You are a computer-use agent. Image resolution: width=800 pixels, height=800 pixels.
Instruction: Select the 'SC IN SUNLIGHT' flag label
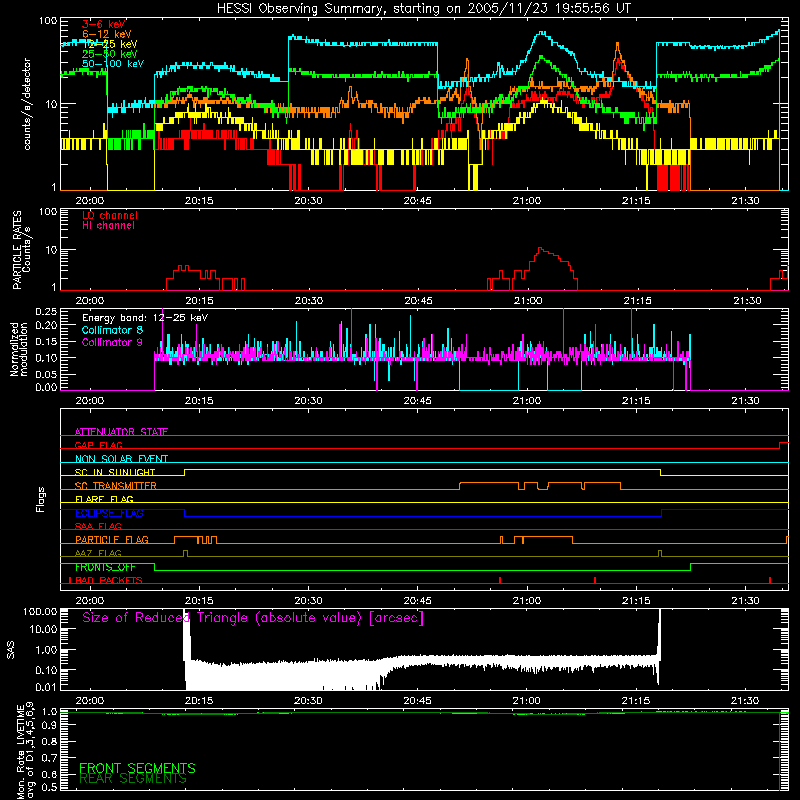[x=115, y=472]
